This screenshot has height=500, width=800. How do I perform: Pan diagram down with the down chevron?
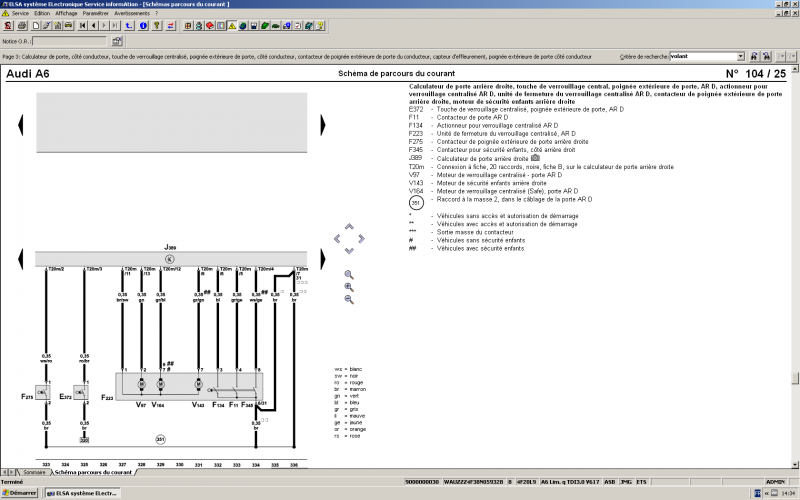(x=349, y=251)
